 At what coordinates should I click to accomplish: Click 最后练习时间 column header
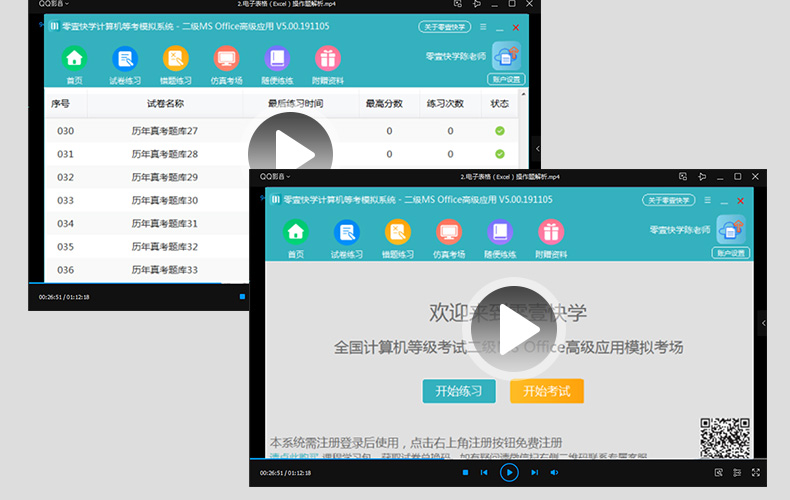[296, 104]
